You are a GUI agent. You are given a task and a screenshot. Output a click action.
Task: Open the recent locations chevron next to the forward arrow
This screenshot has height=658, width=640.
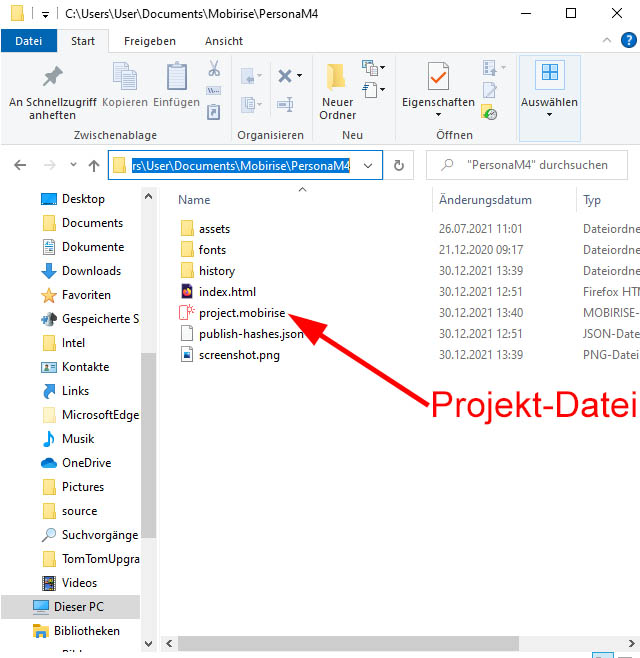coord(73,166)
